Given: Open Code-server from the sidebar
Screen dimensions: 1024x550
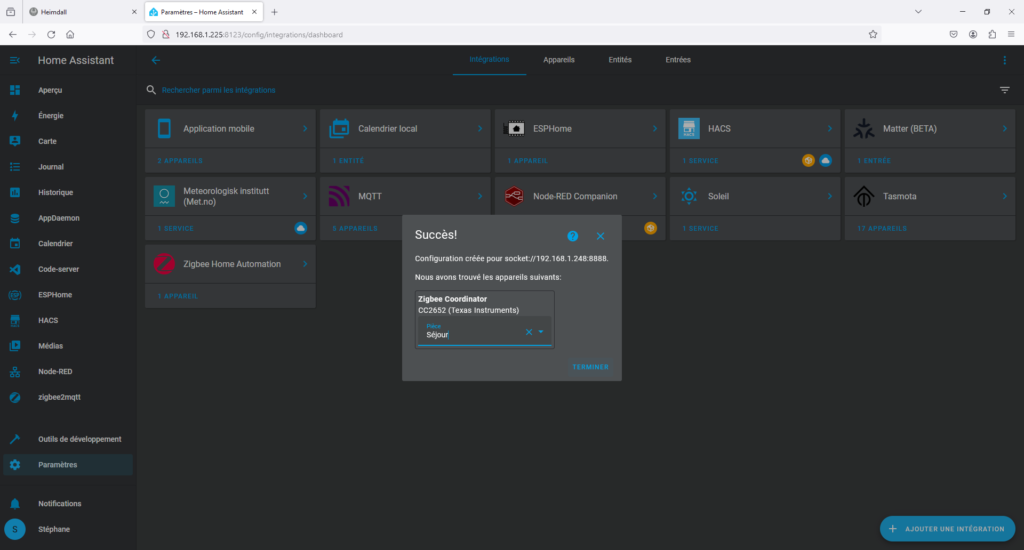Looking at the screenshot, I should point(68,269).
